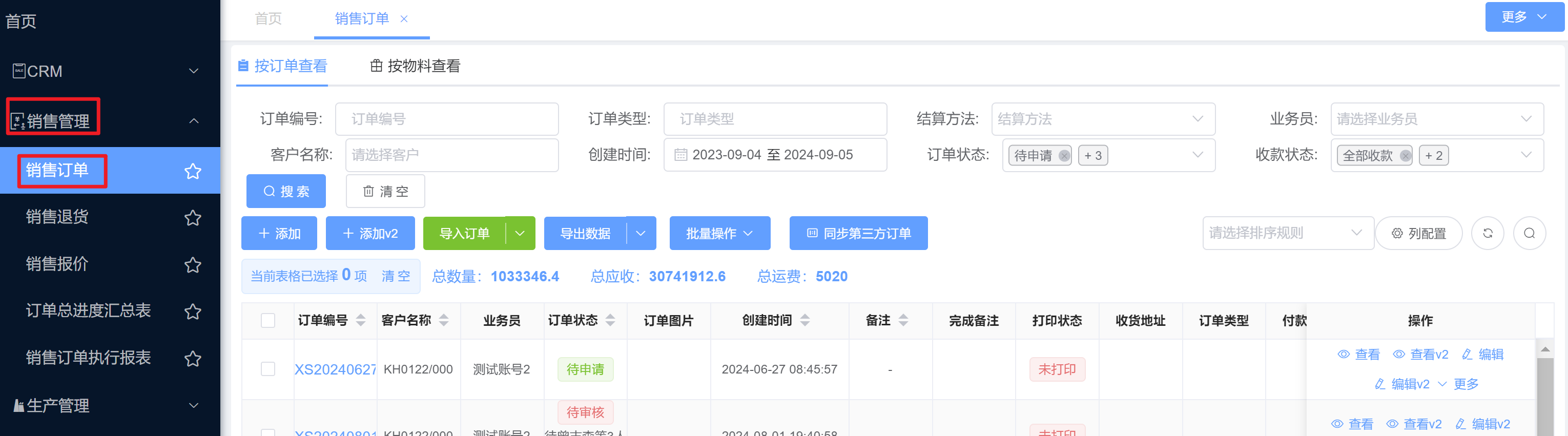Screen dimensions: 1568x436
Task: Sort by 订单编号 column
Action: click(x=361, y=320)
